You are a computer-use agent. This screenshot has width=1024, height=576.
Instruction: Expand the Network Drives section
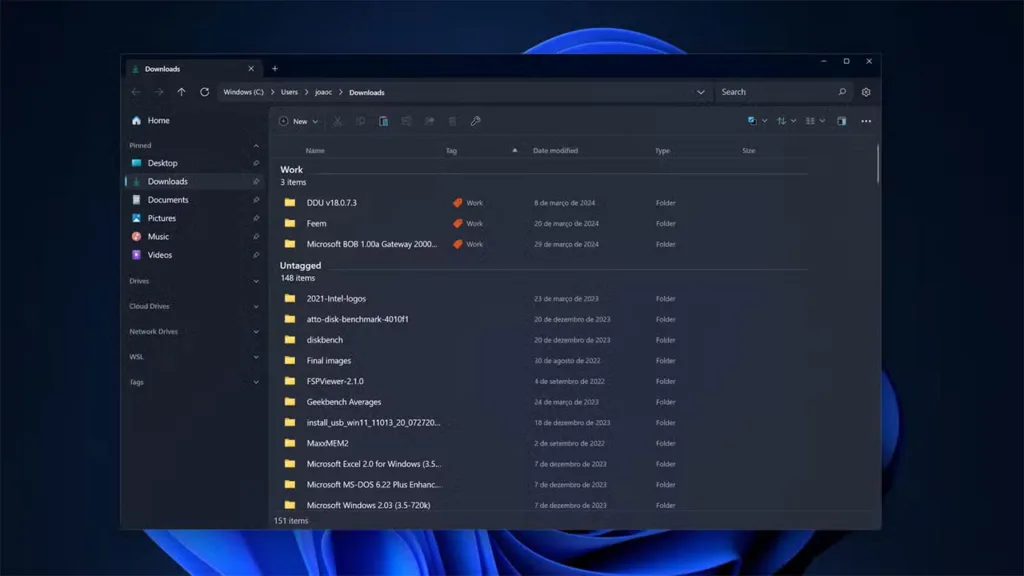256,332
